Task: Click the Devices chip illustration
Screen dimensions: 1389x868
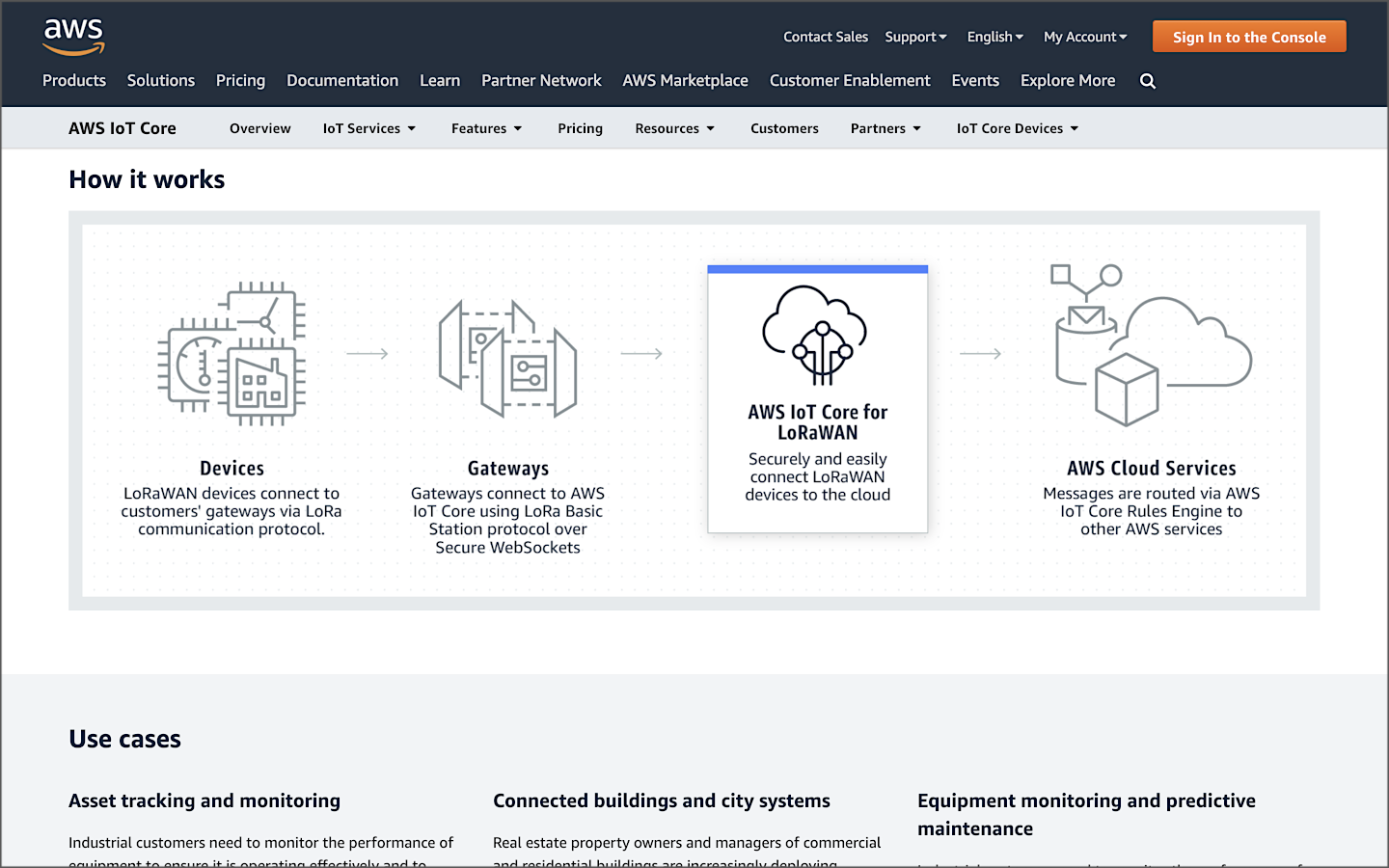Action: pyautogui.click(x=231, y=353)
